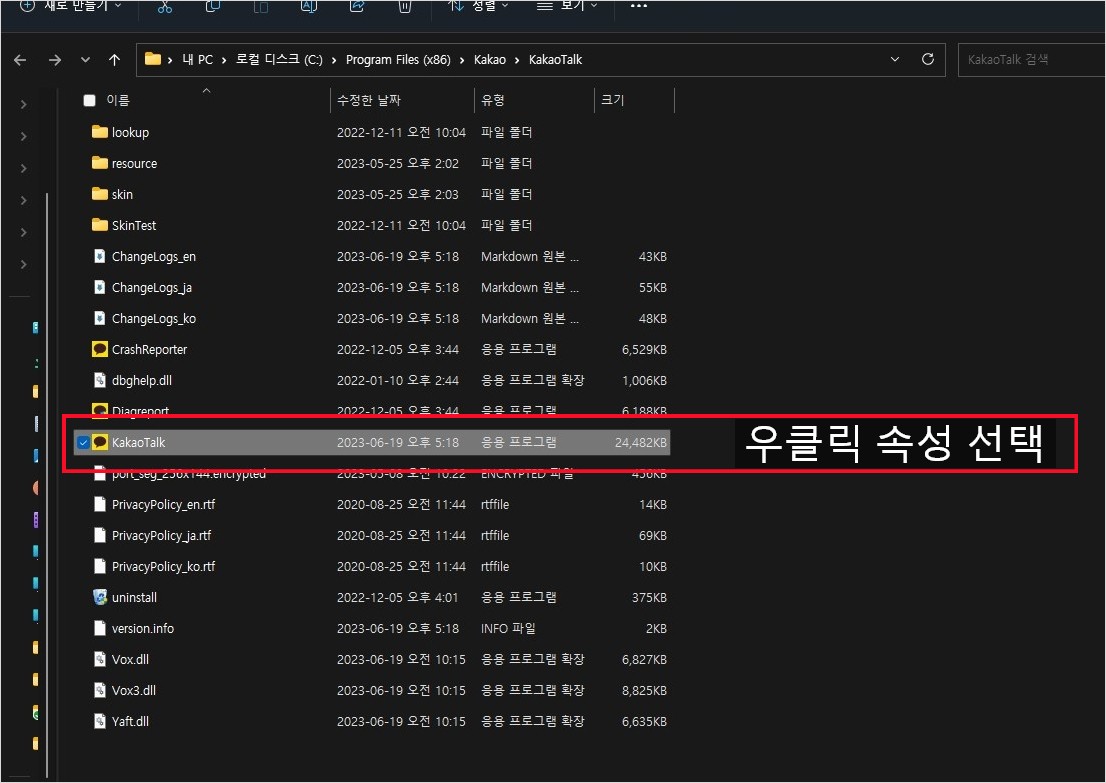Click the skin folder icon

tap(99, 194)
